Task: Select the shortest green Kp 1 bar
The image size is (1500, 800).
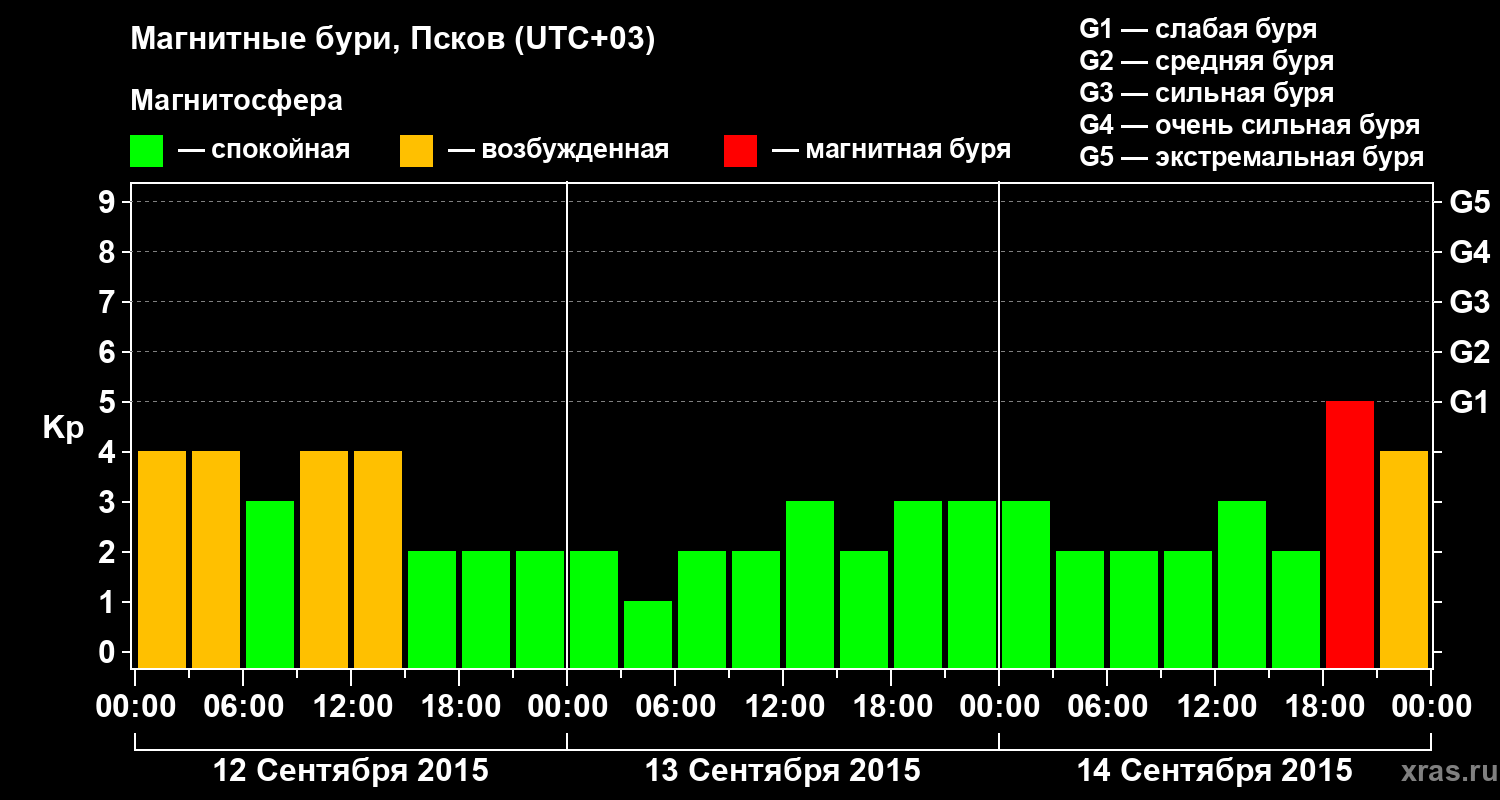Action: tap(648, 635)
